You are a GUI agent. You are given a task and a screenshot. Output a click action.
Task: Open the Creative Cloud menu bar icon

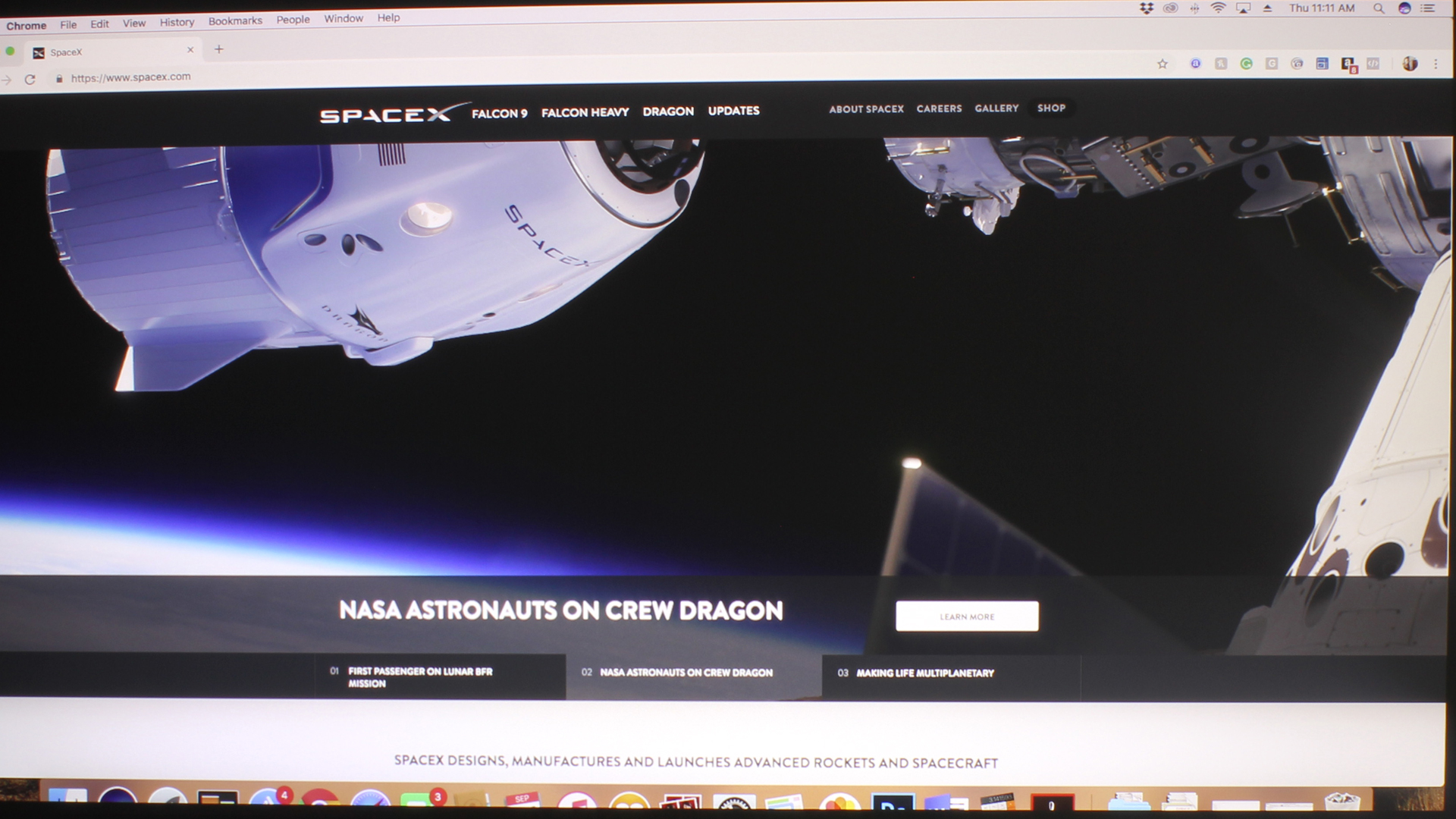tap(1170, 8)
